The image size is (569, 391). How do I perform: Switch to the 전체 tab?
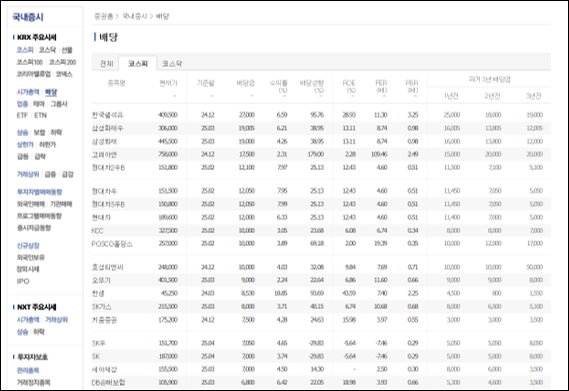(x=106, y=64)
